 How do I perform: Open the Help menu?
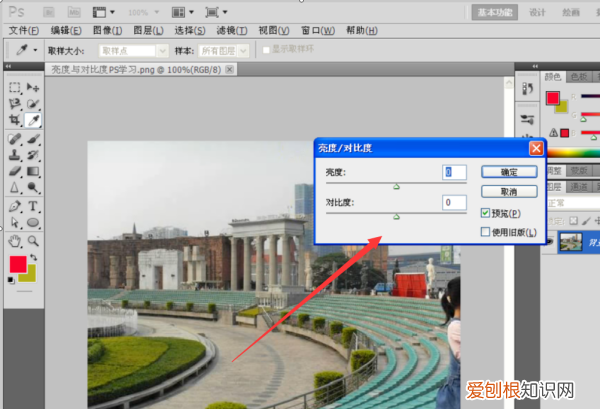tap(362, 31)
